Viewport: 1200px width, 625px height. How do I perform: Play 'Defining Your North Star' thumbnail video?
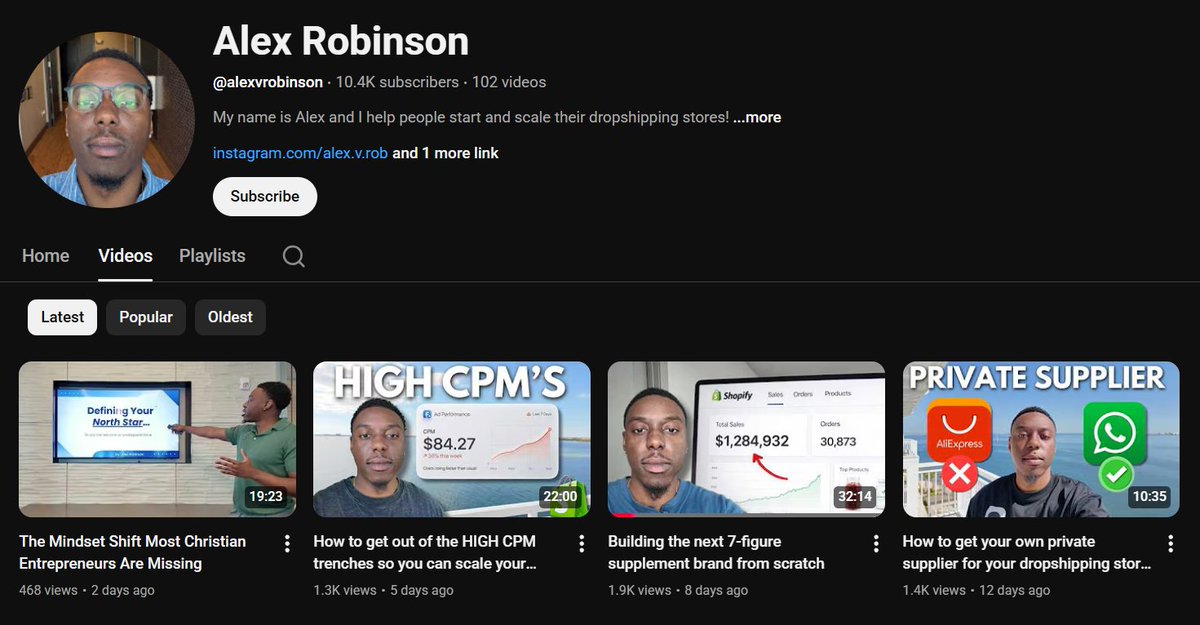157,439
